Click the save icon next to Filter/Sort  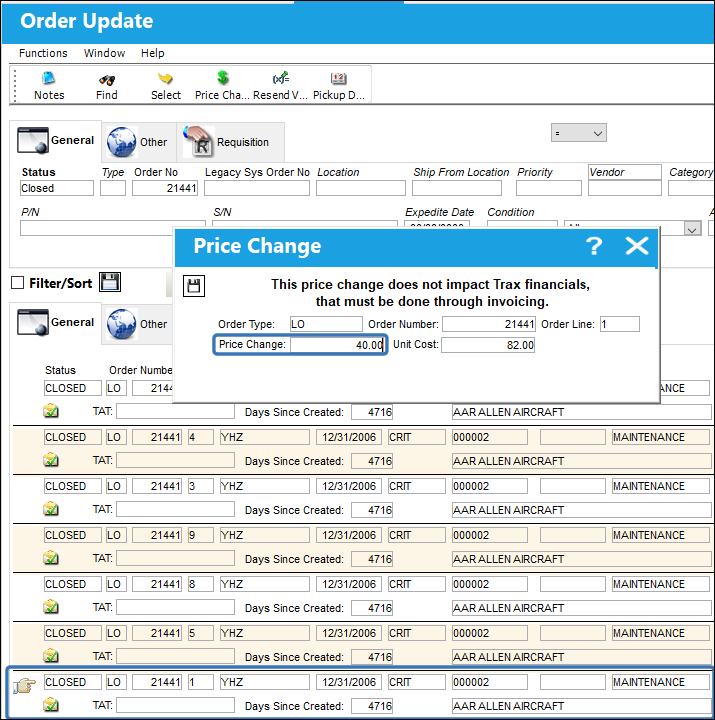pyautogui.click(x=110, y=282)
